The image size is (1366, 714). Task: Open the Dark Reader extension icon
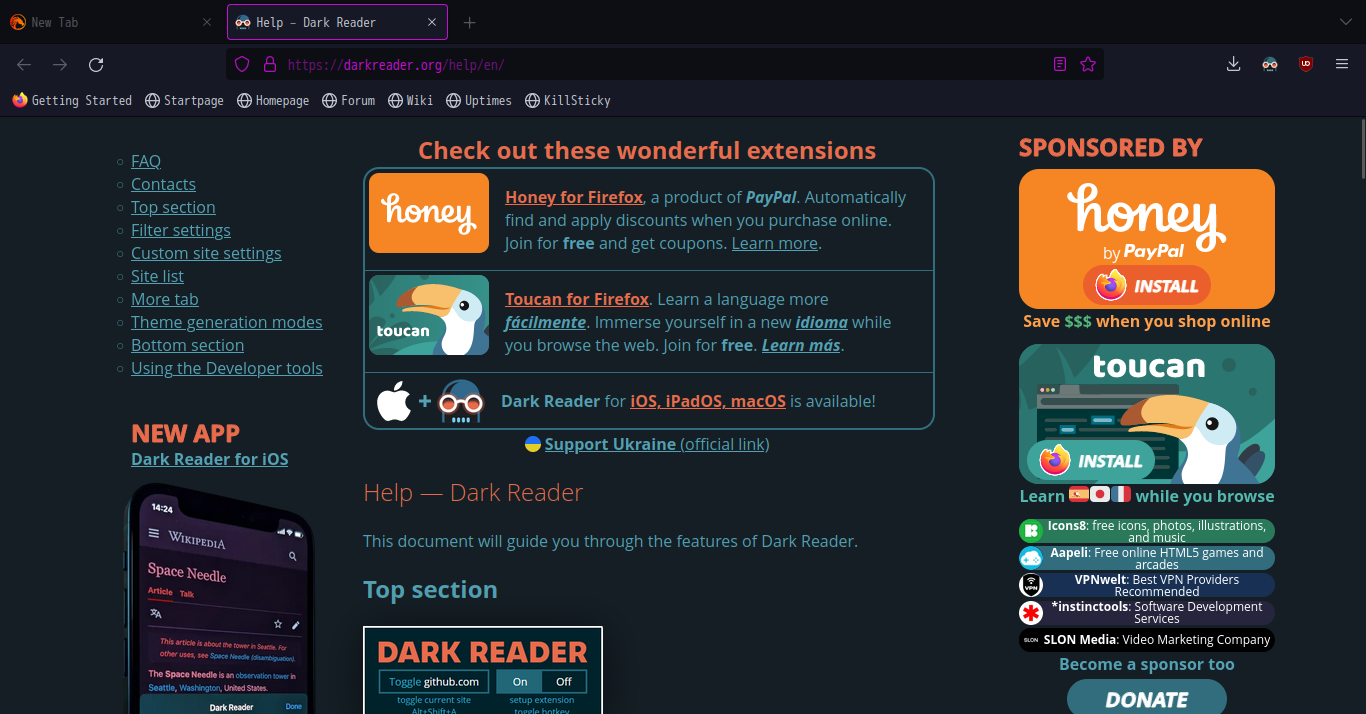point(1270,64)
